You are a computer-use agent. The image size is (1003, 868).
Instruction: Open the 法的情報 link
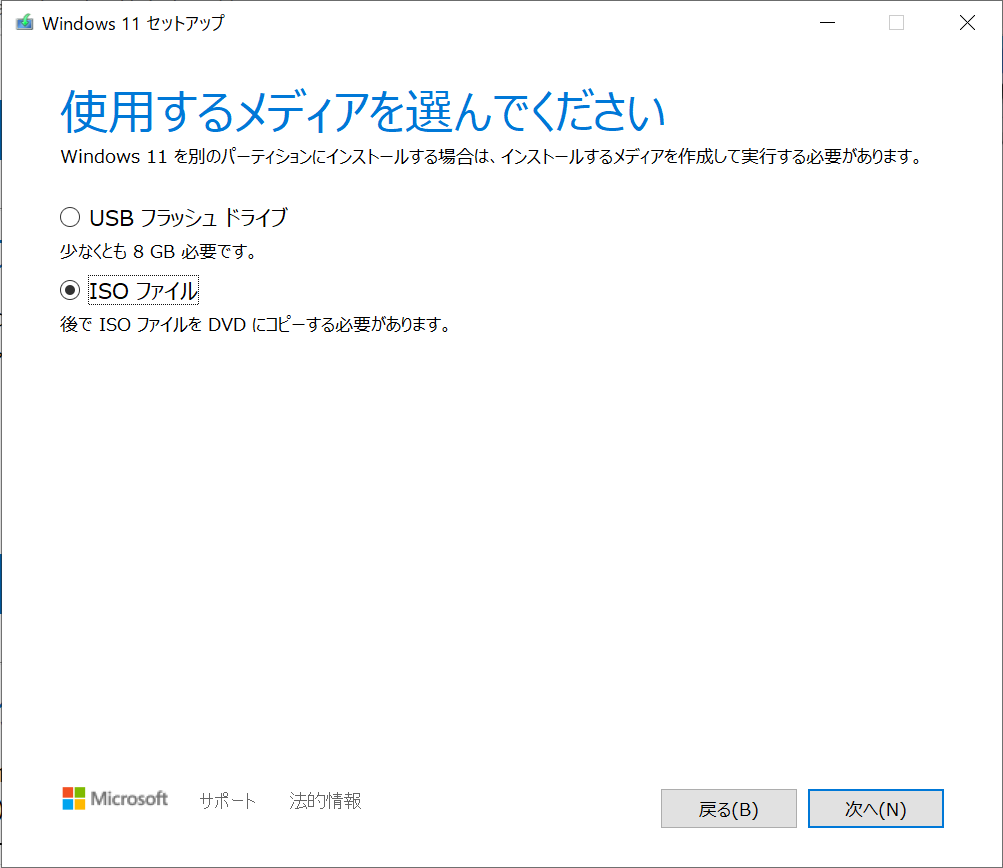(325, 800)
